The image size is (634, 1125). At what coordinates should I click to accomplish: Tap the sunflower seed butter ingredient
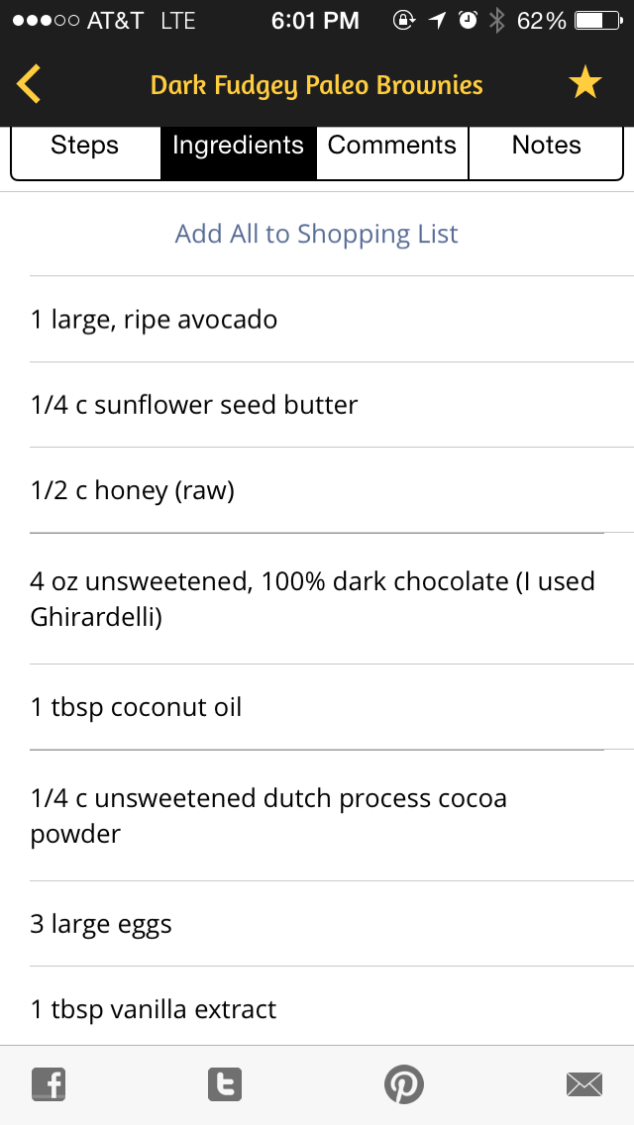tap(317, 405)
